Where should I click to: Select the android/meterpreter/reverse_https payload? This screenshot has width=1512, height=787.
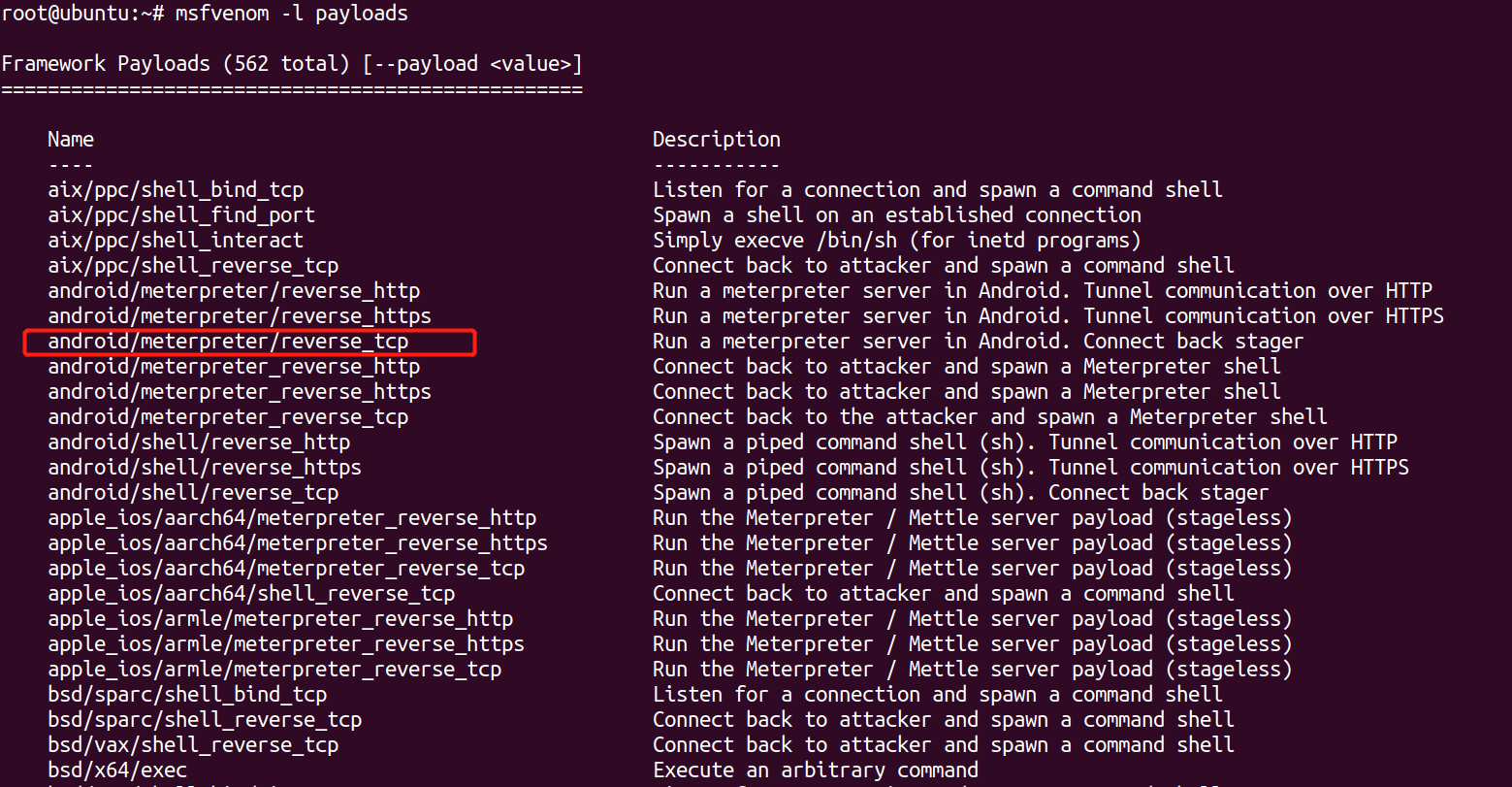tap(240, 316)
